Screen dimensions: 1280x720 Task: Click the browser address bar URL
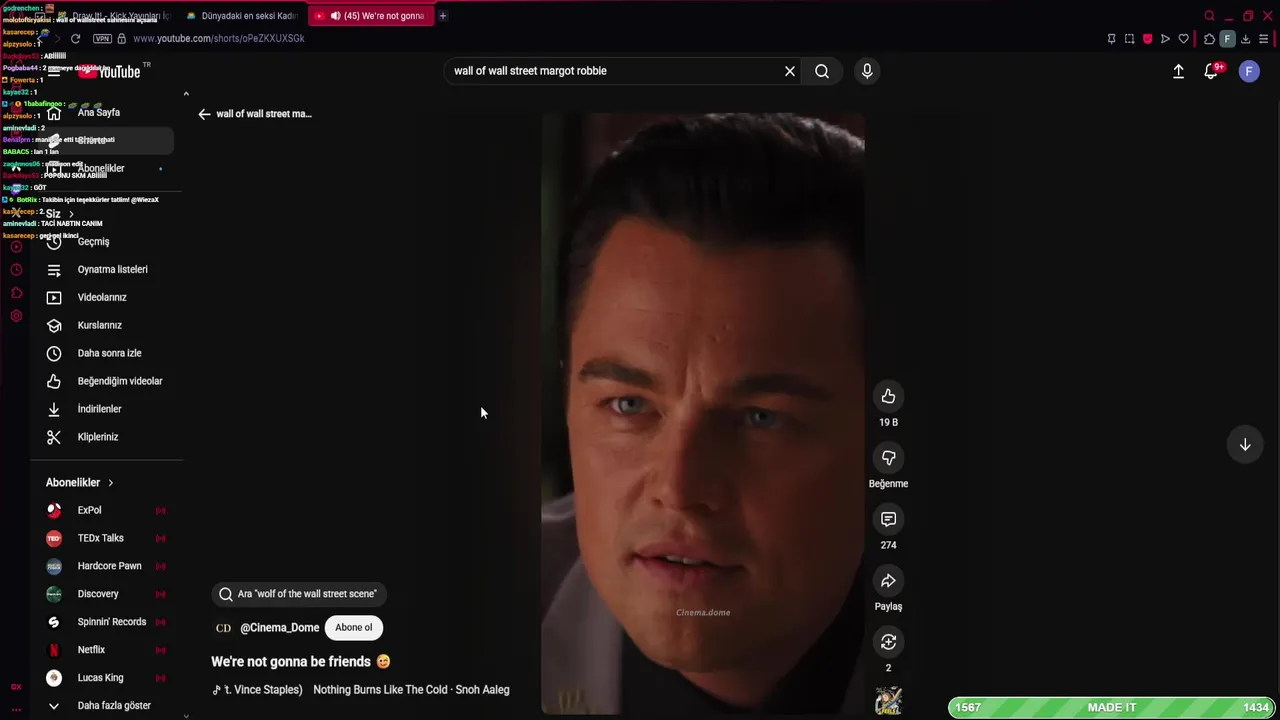click(x=218, y=39)
